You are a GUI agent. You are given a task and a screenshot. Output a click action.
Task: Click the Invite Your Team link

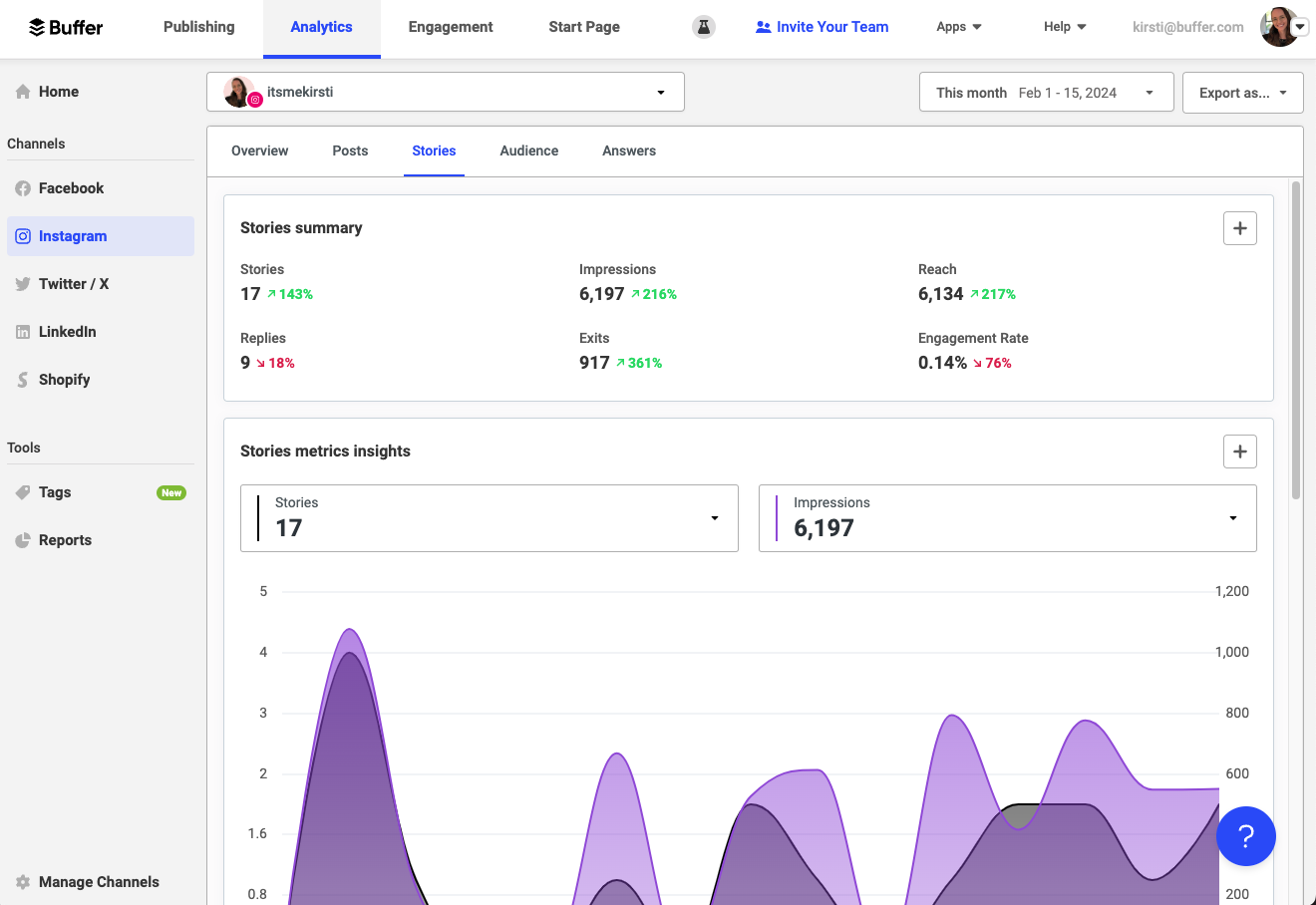pyautogui.click(x=822, y=27)
